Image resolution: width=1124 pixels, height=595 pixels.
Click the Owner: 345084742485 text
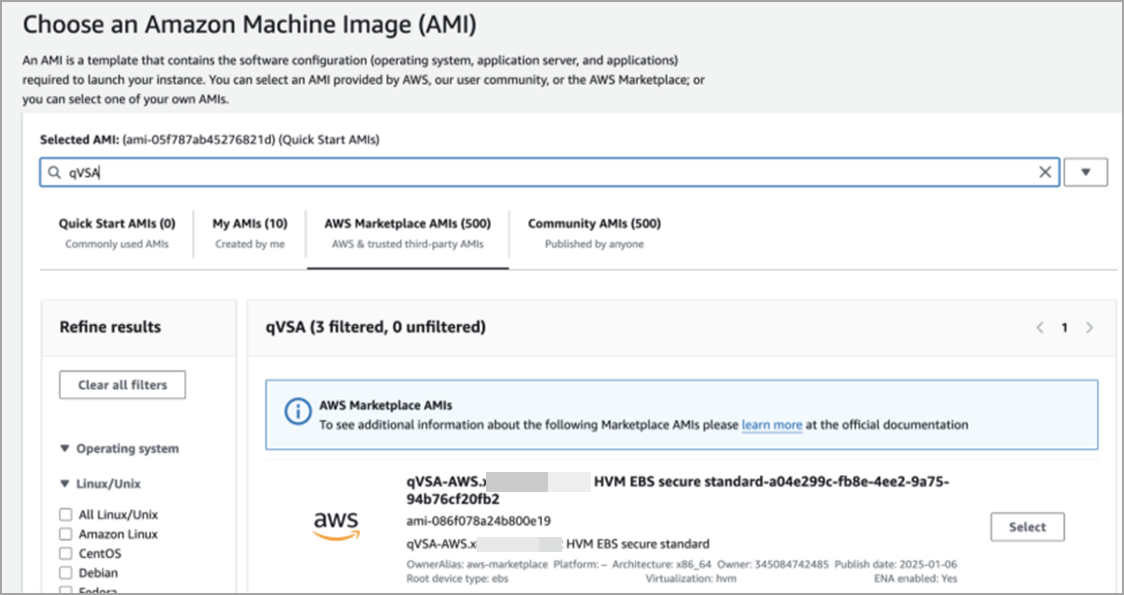pos(771,565)
